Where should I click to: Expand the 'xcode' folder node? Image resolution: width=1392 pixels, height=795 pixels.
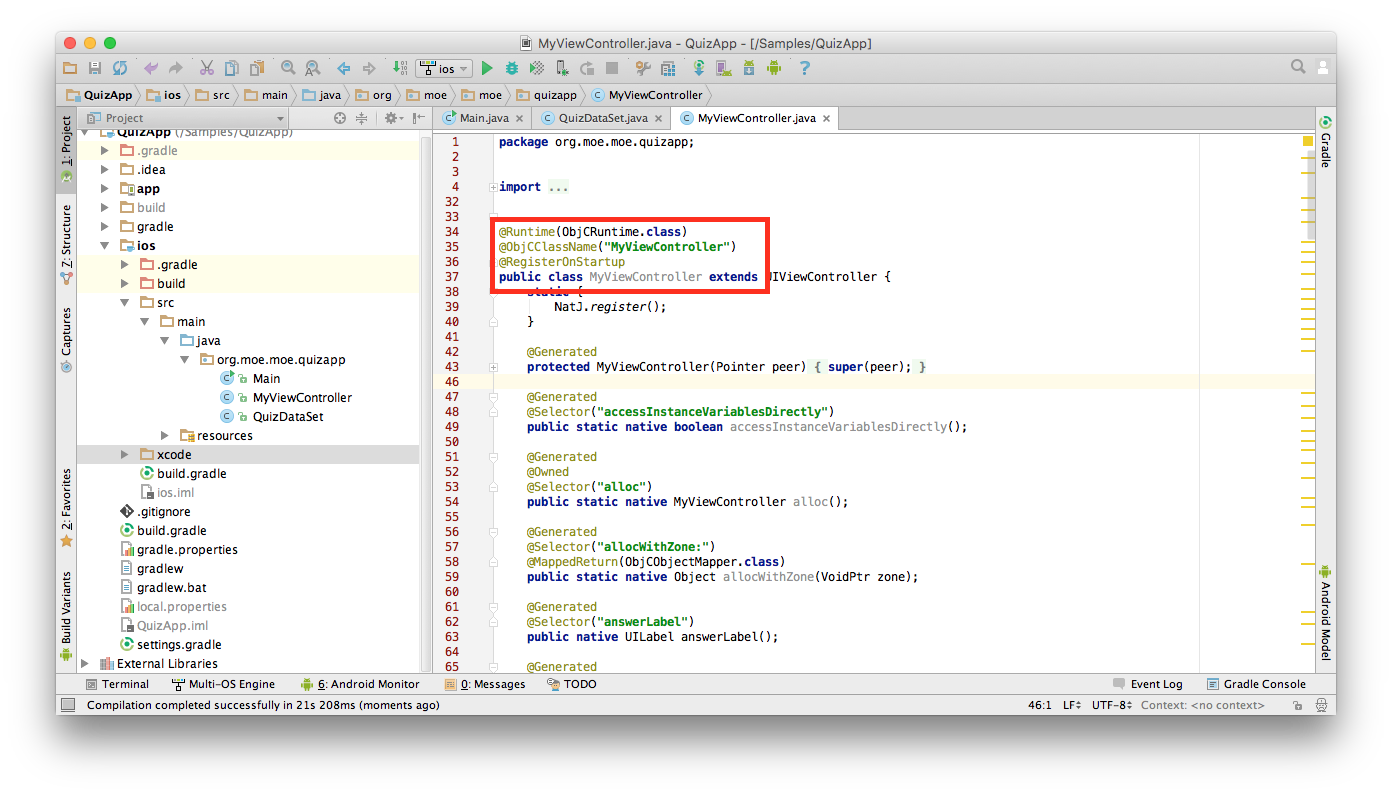point(125,454)
